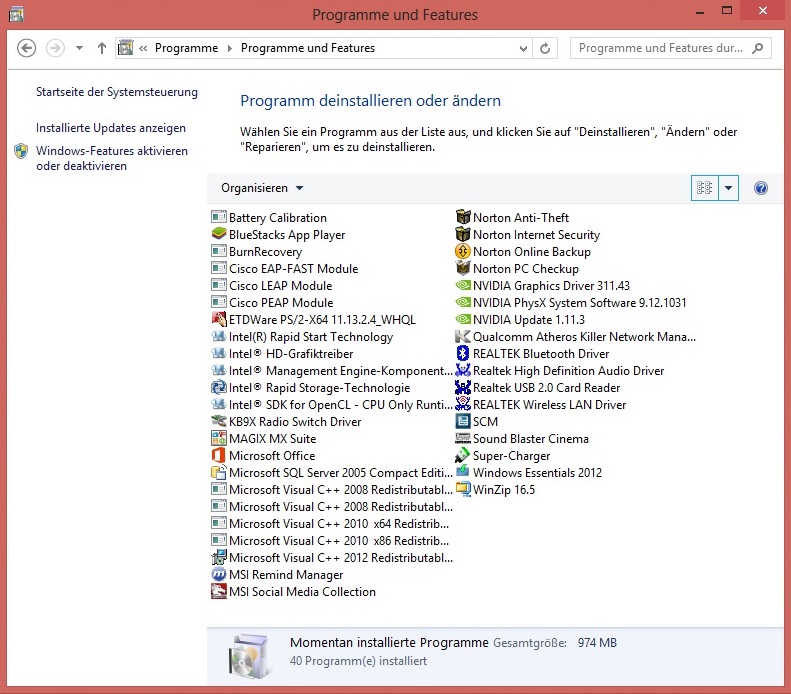This screenshot has width=791, height=694.
Task: Click the MSI Remind Manager icon
Action: (218, 574)
